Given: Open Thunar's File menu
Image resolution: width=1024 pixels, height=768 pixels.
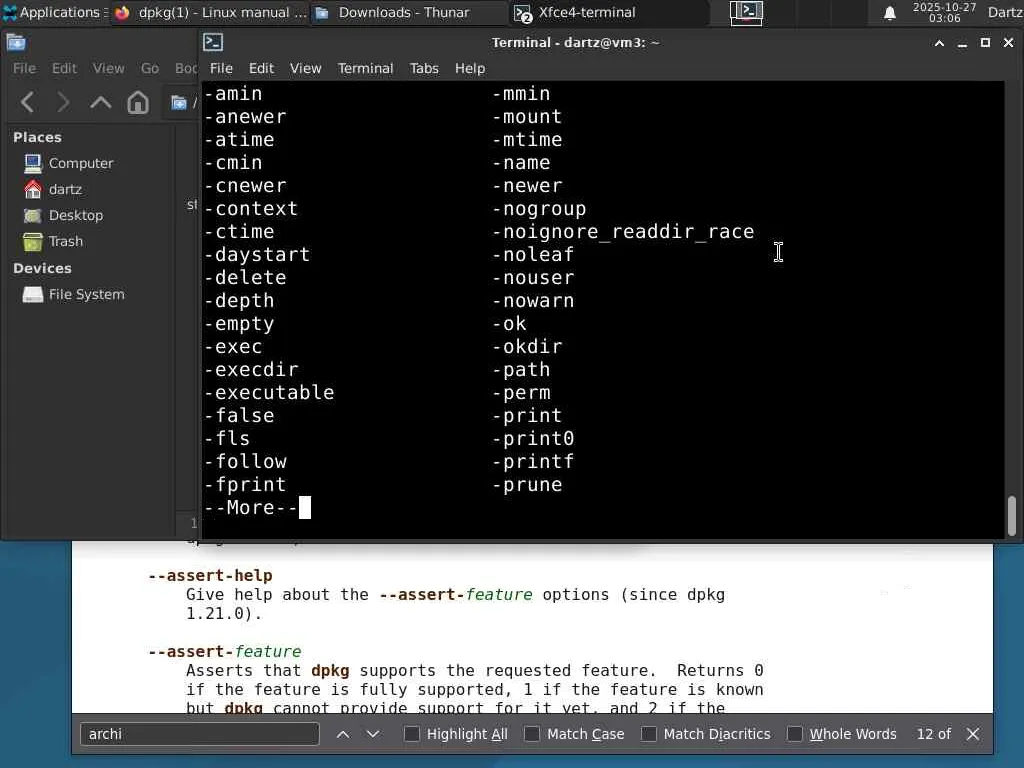Looking at the screenshot, I should (x=24, y=68).
